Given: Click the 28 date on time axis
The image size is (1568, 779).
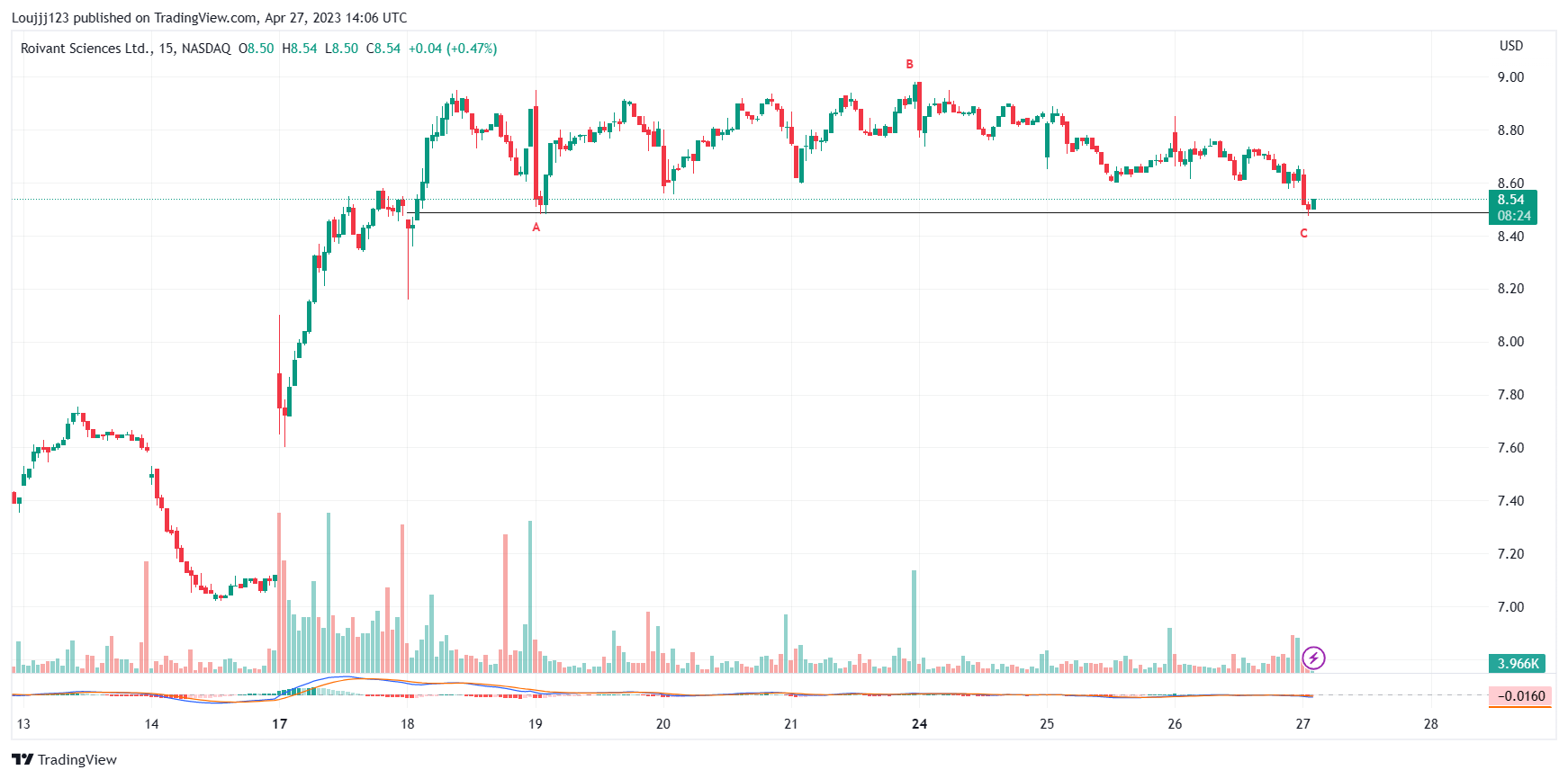Looking at the screenshot, I should (1430, 724).
